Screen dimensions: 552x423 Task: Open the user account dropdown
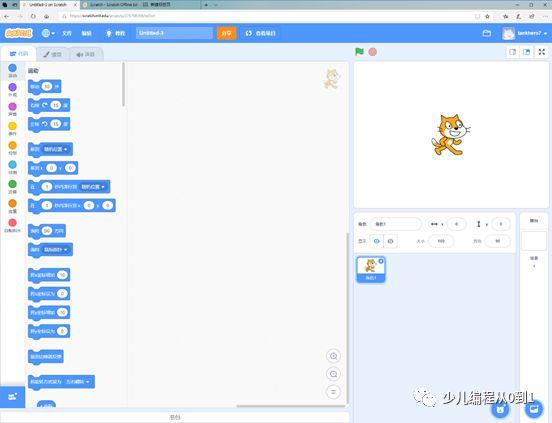click(525, 33)
